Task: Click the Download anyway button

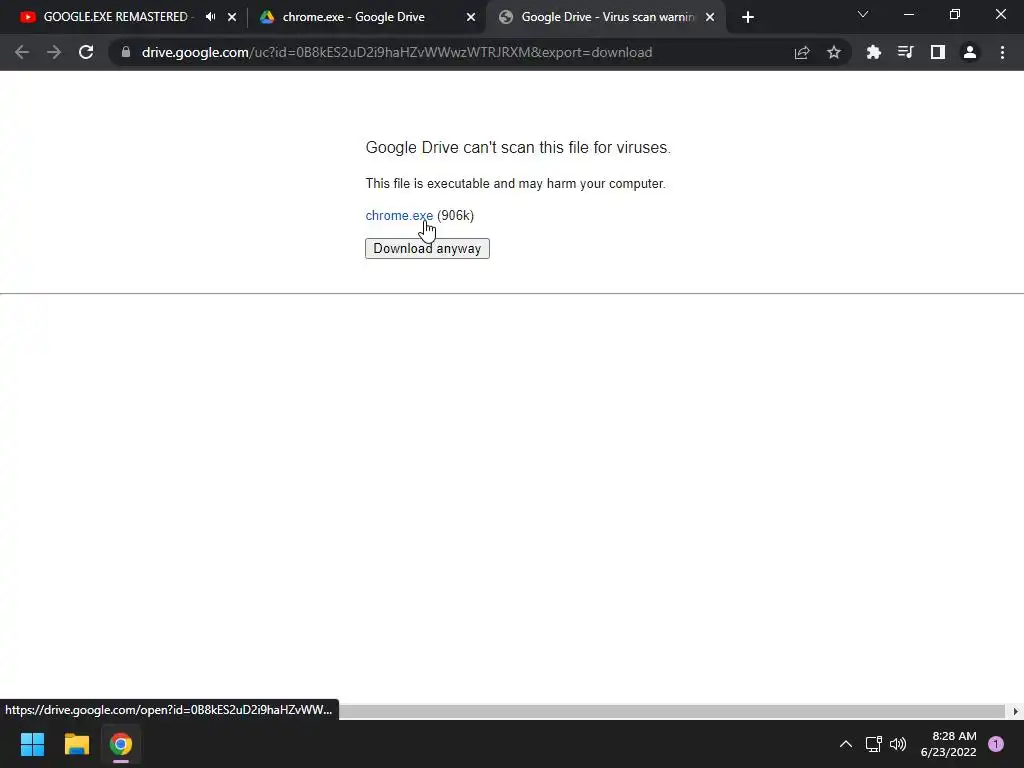Action: (427, 249)
